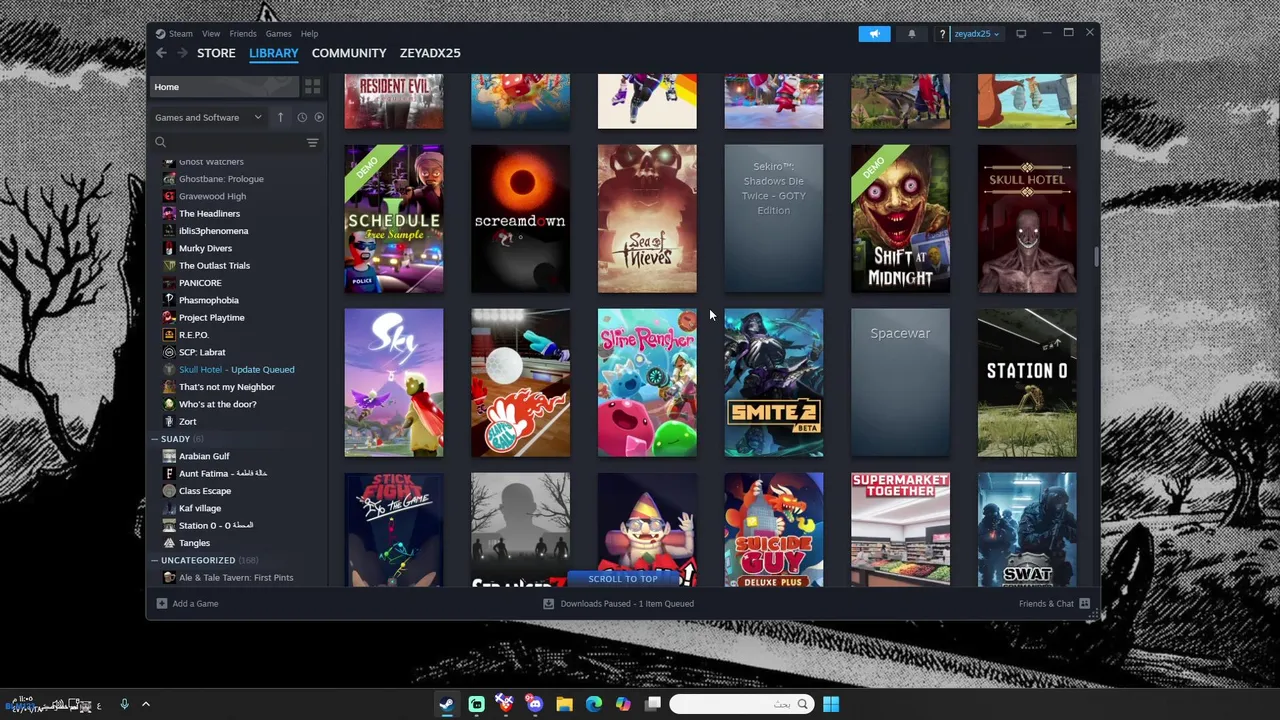Click the library search input field
The height and width of the screenshot is (720, 1280).
[x=232, y=143]
